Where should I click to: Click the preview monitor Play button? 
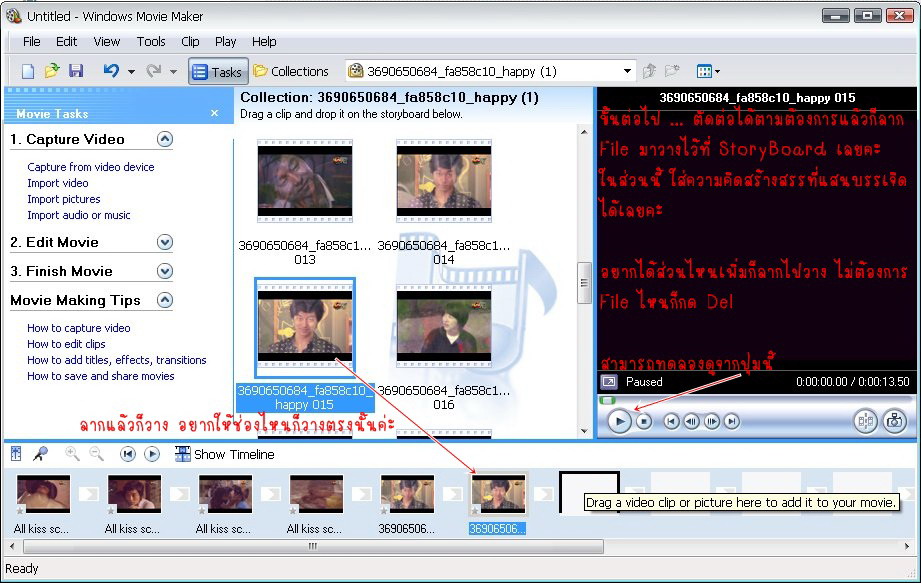pos(619,422)
